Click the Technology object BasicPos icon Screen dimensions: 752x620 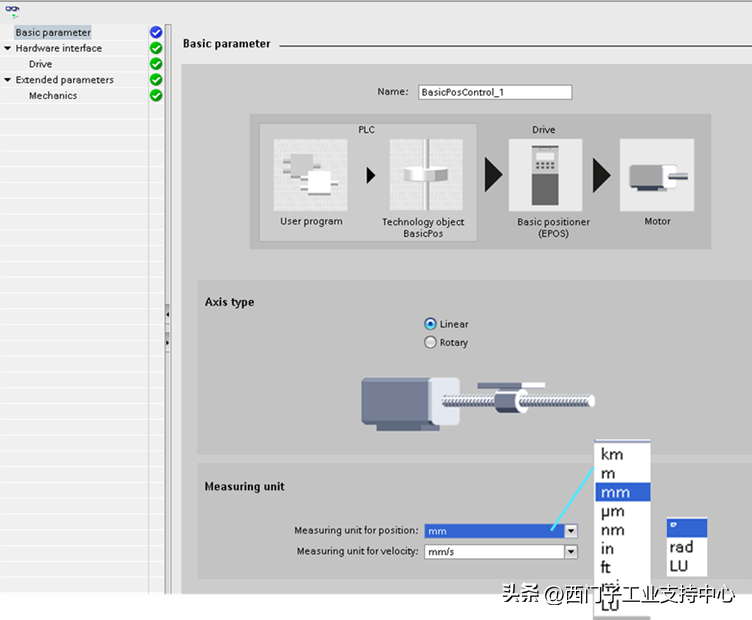click(425, 175)
